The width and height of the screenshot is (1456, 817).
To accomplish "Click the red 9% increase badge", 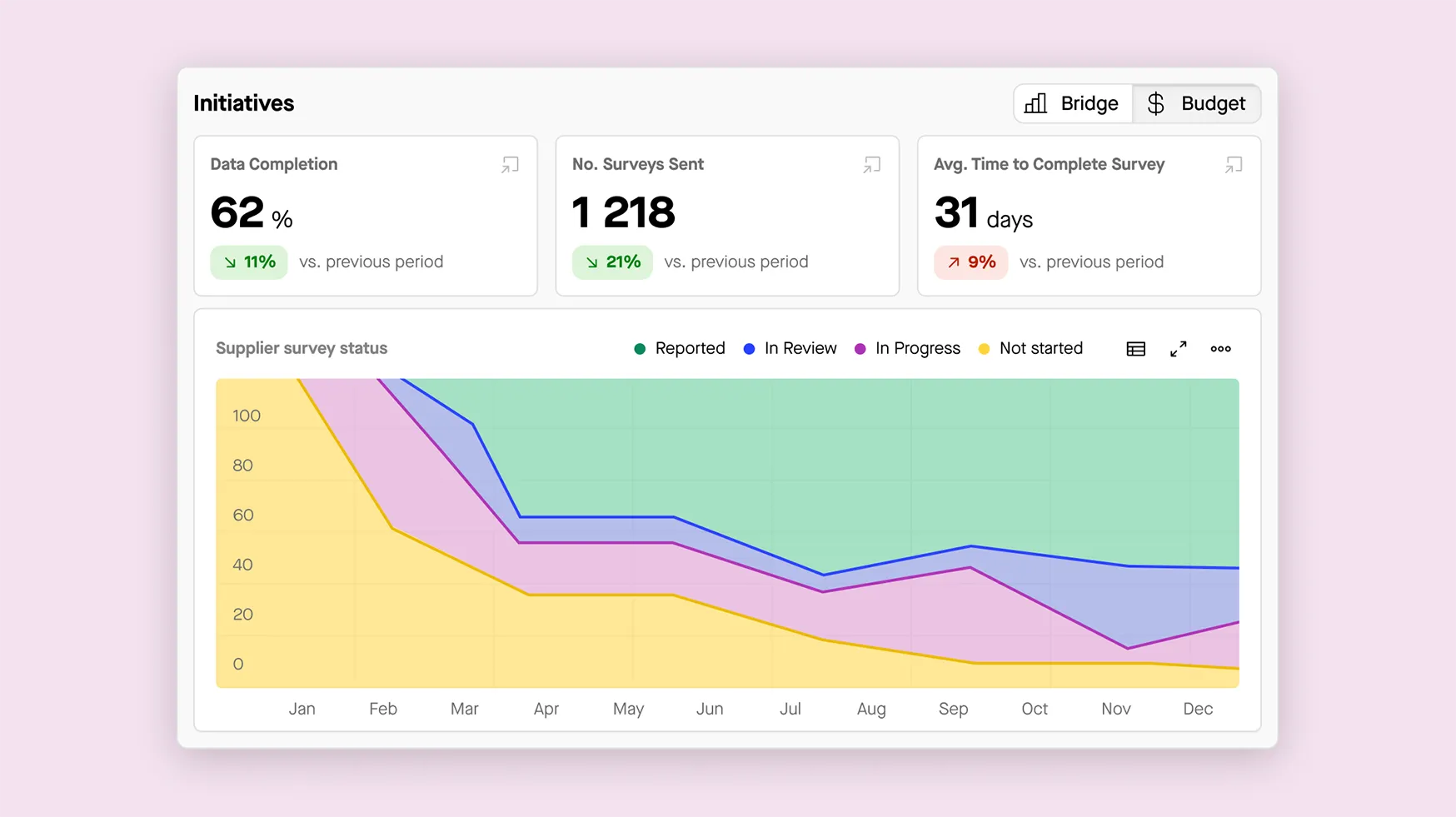I will coord(970,262).
